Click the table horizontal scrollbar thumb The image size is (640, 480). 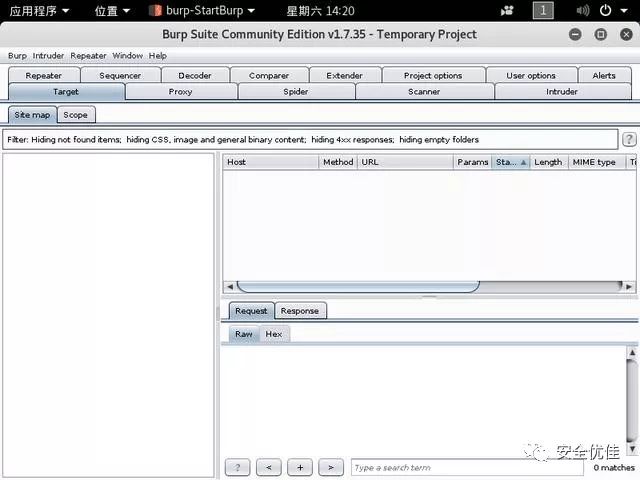[x=358, y=287]
